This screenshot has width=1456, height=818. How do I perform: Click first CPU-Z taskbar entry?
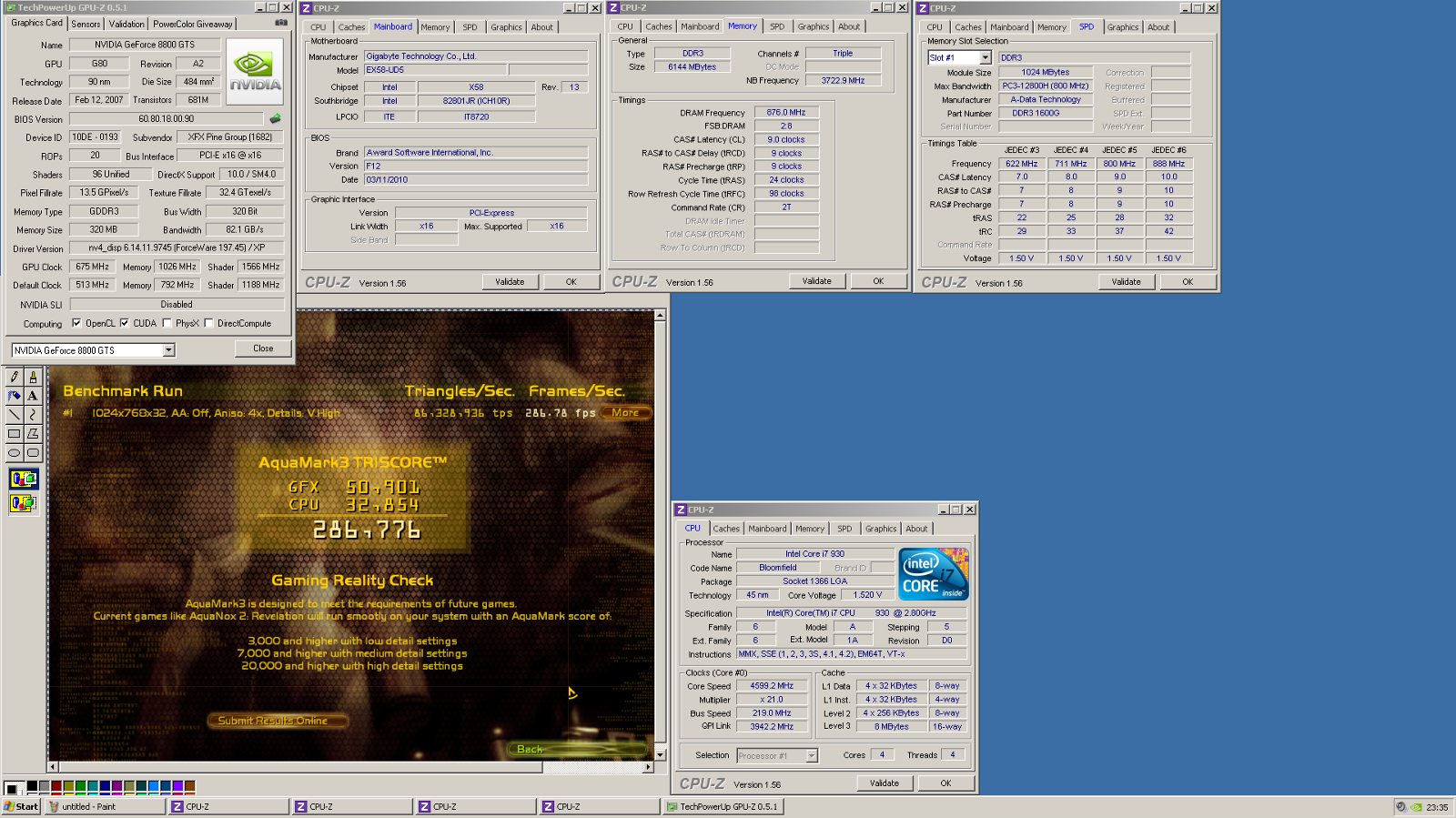pos(228,806)
